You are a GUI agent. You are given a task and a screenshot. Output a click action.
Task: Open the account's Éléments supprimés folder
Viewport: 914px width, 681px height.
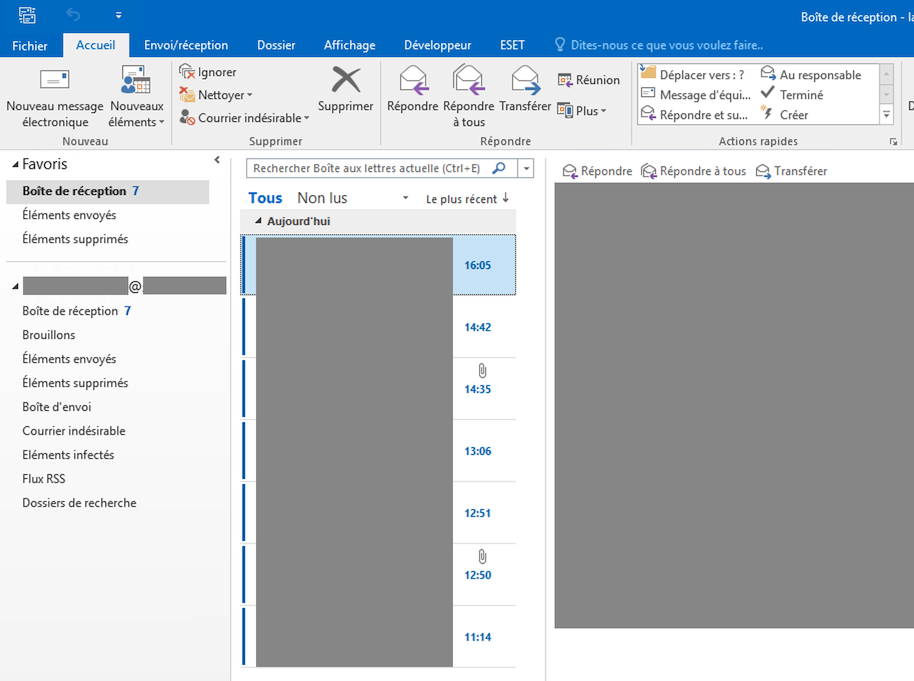tap(75, 382)
